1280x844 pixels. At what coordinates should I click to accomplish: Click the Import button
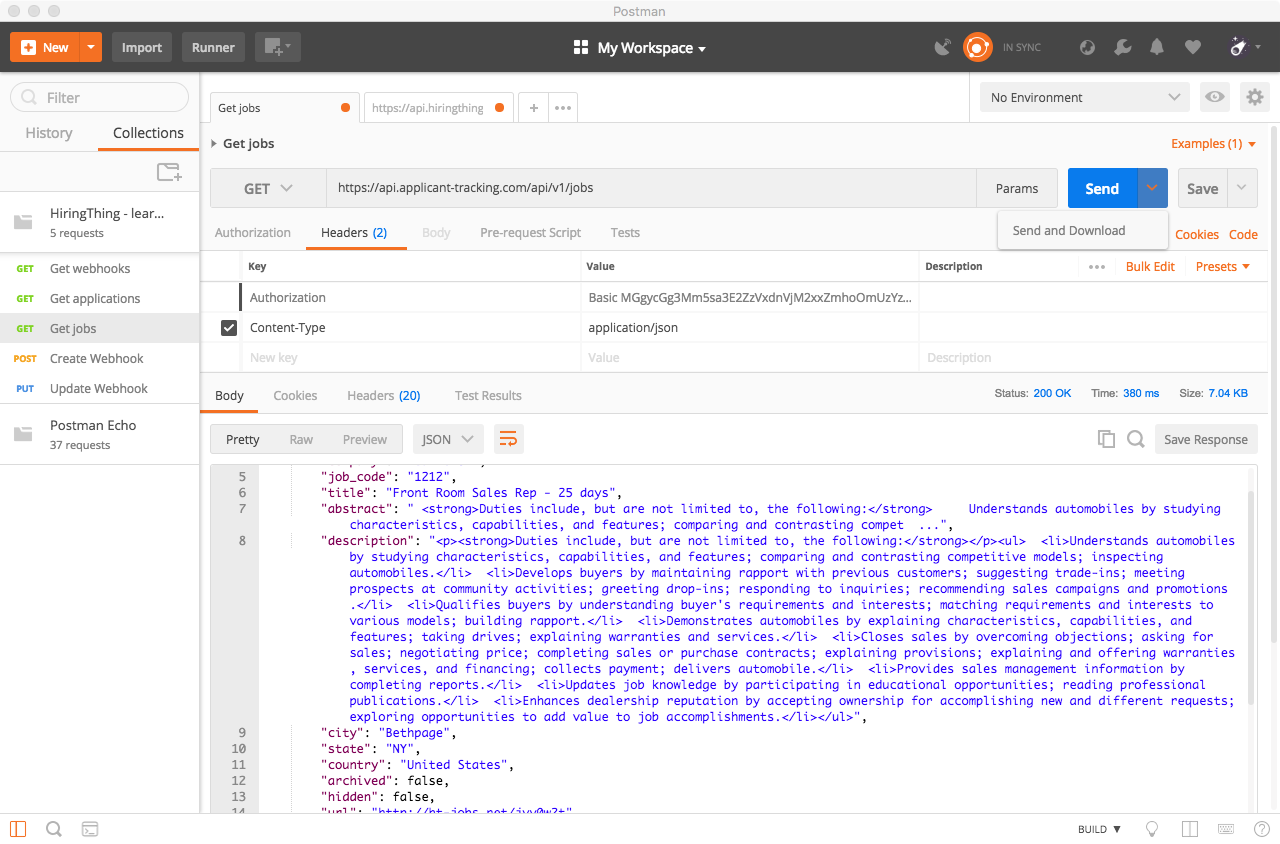point(142,47)
